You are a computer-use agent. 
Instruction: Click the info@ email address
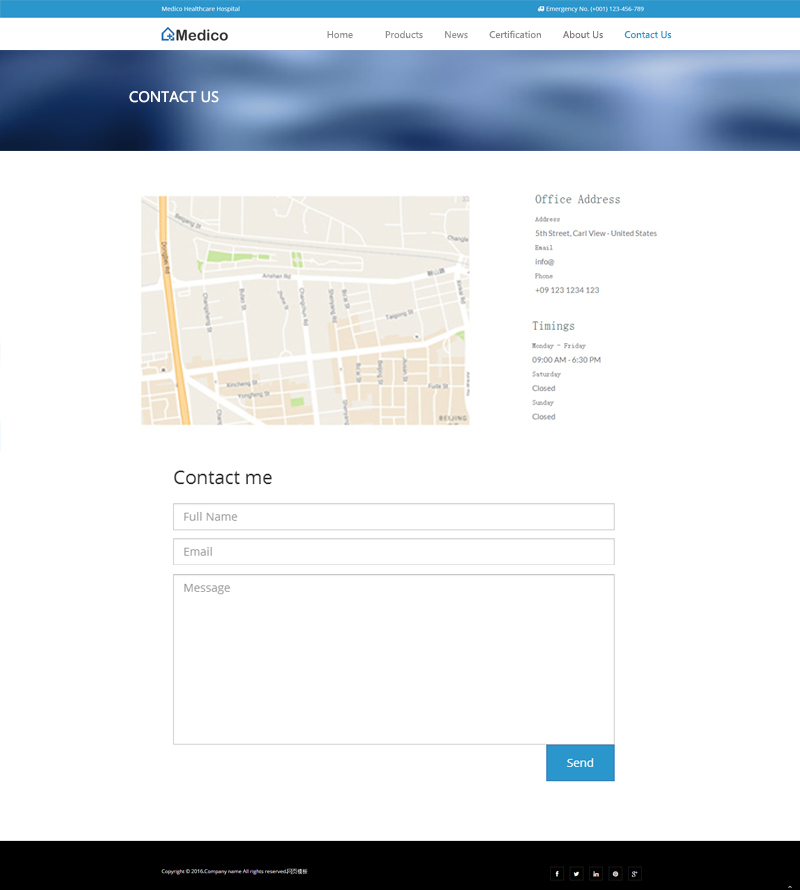coord(545,262)
